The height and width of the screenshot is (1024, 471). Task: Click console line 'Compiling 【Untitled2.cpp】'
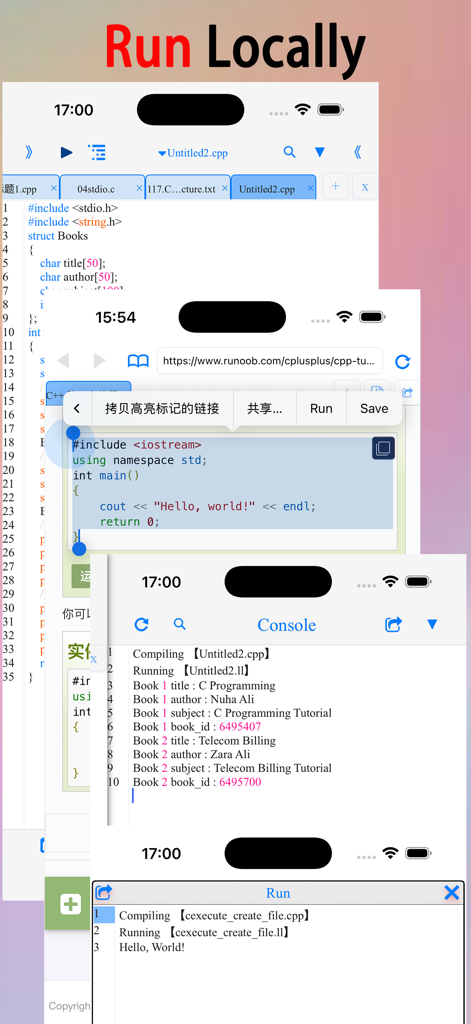click(x=201, y=653)
